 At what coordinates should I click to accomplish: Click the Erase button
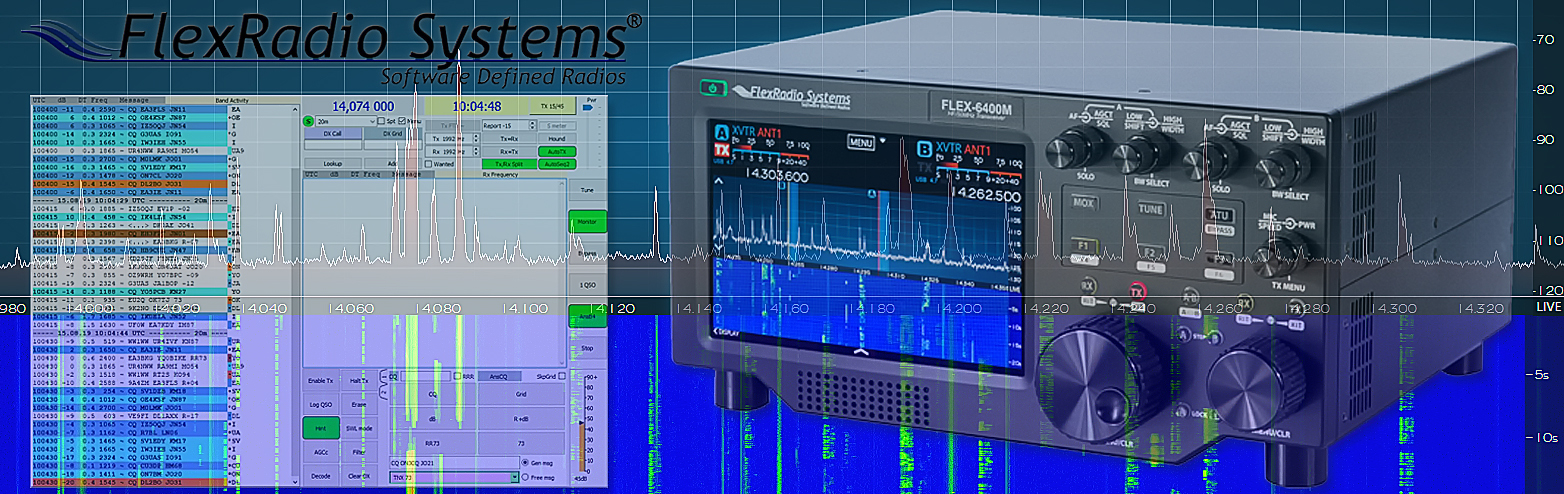tap(359, 404)
